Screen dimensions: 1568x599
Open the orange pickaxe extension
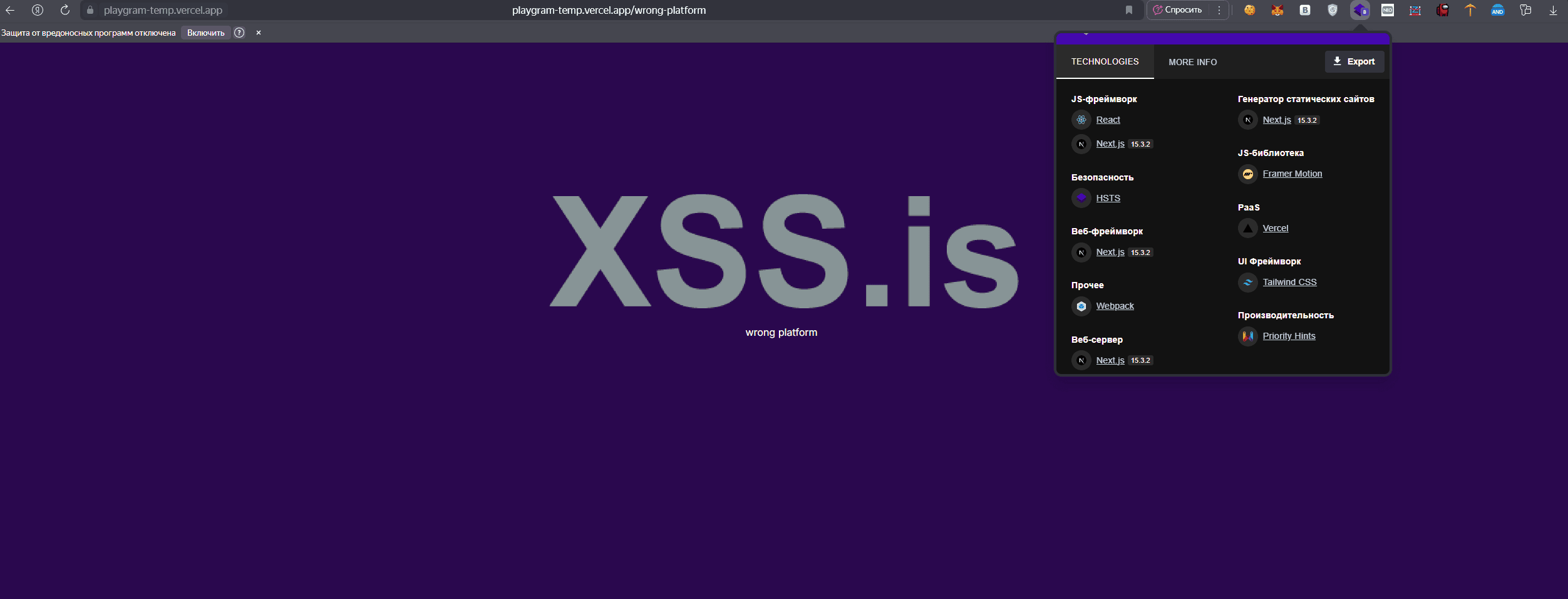[x=1470, y=10]
